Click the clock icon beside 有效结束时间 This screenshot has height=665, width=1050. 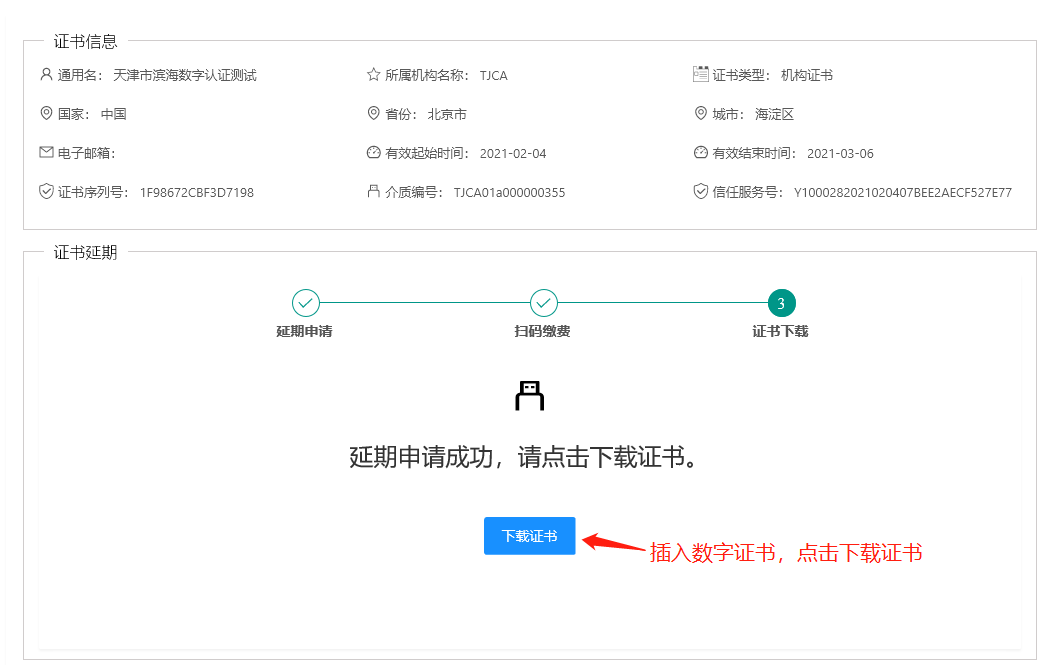point(700,152)
